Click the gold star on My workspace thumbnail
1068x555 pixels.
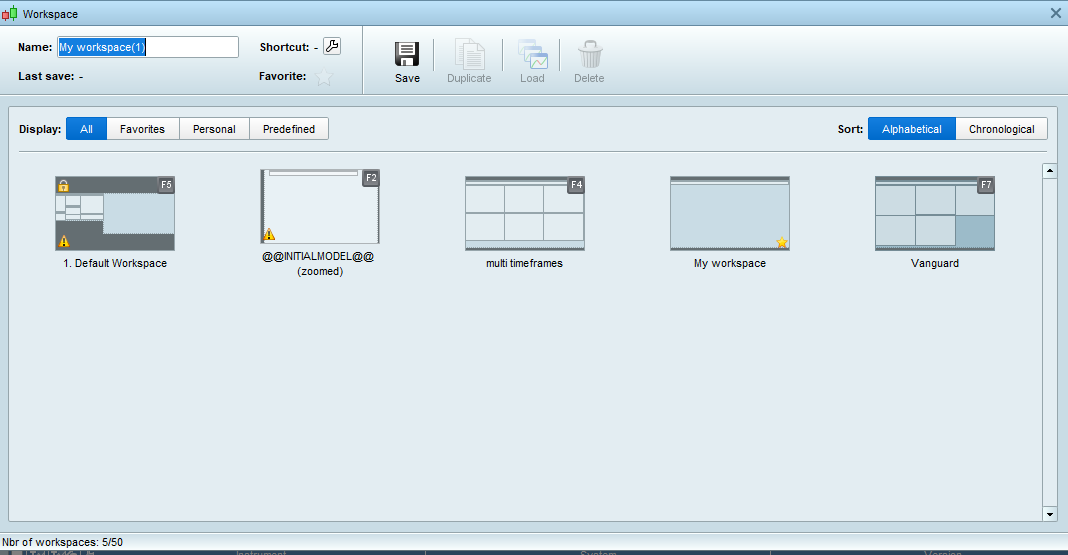[x=781, y=242]
